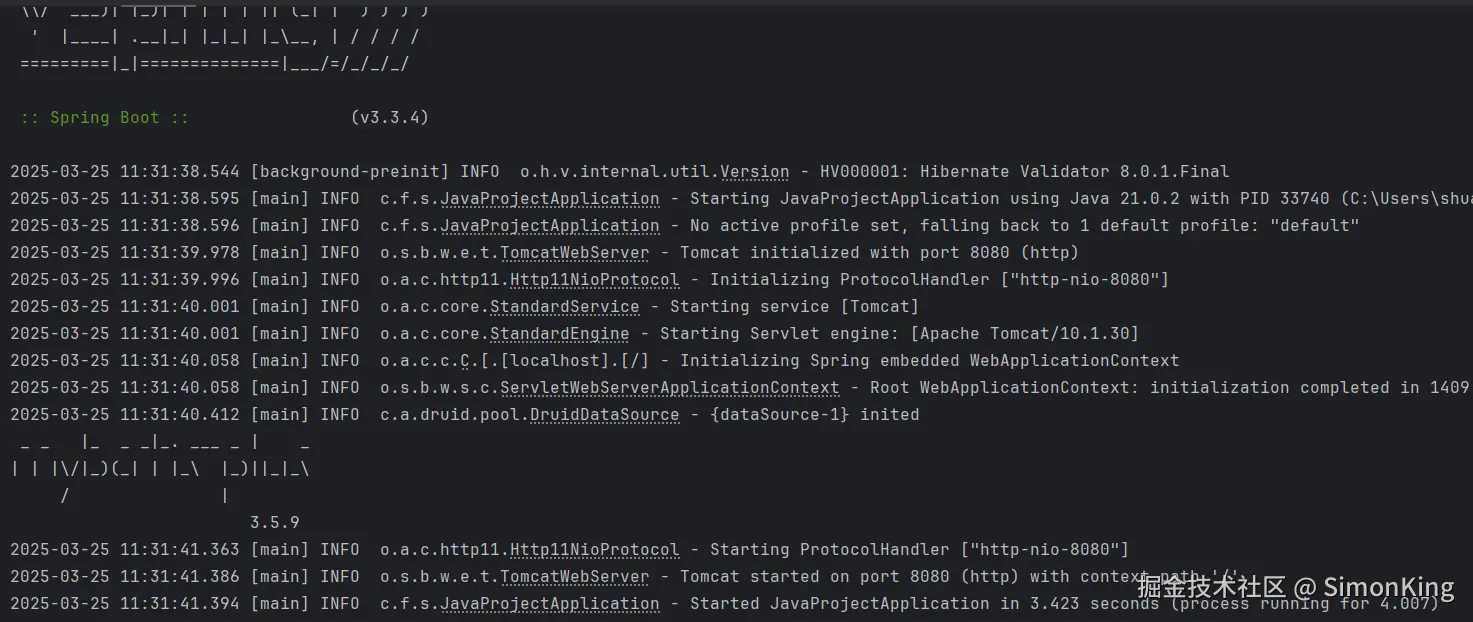Image resolution: width=1473 pixels, height=622 pixels.
Task: Click the green ':: Spring Boot ::' text
Action: point(105,118)
